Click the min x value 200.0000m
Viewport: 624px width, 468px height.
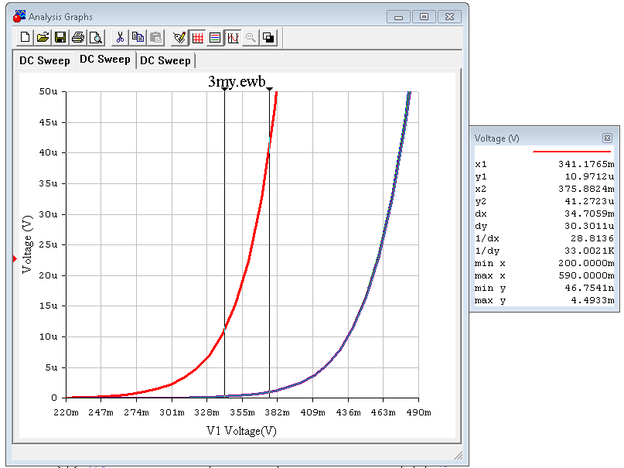pyautogui.click(x=586, y=263)
